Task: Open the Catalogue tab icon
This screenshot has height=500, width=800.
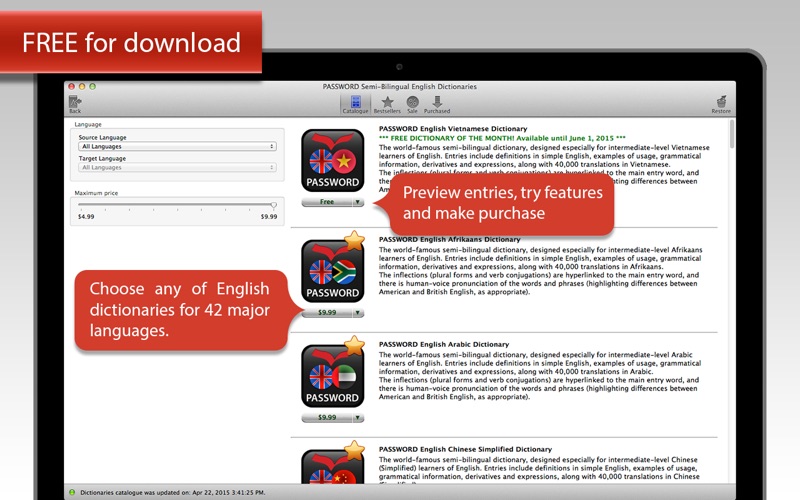Action: pyautogui.click(x=355, y=104)
